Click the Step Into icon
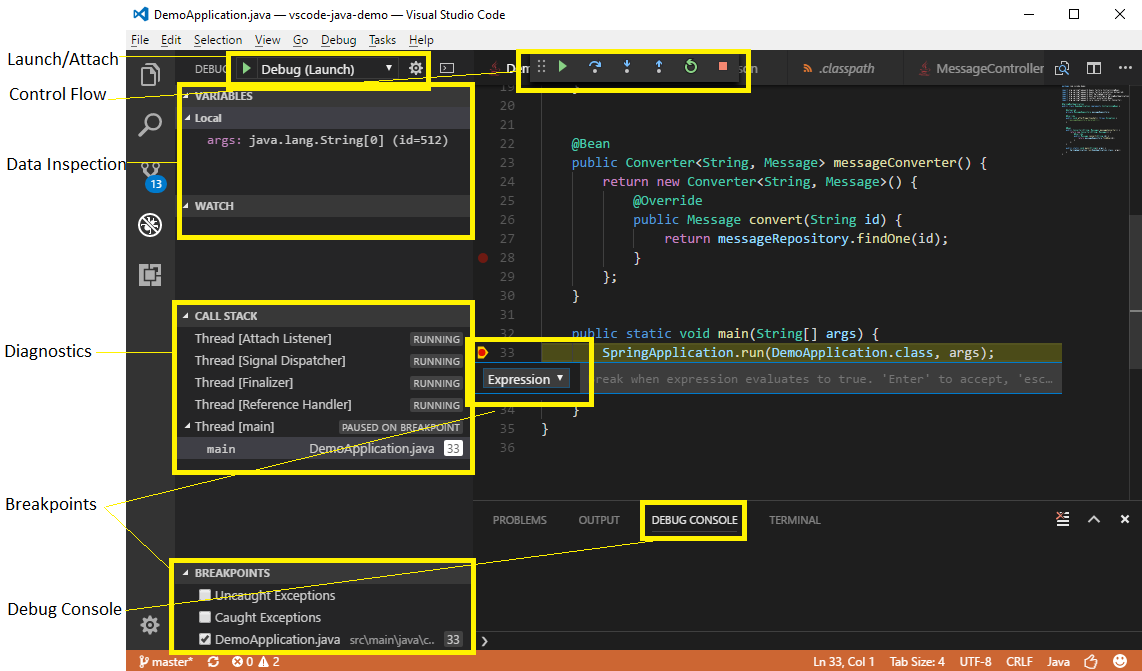The image size is (1142, 671). pos(627,67)
